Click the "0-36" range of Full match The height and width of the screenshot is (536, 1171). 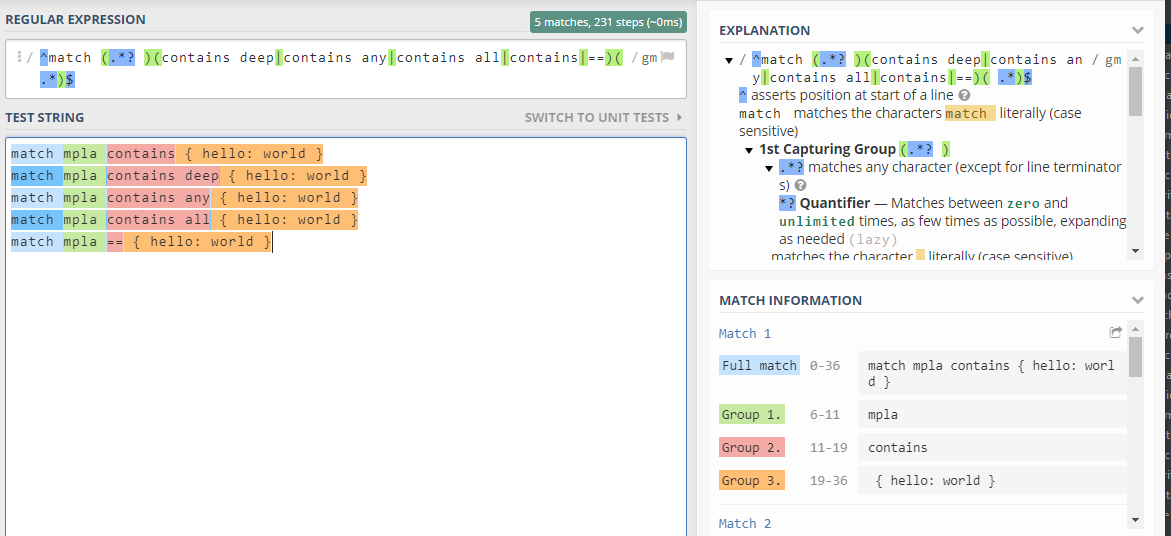[825, 366]
